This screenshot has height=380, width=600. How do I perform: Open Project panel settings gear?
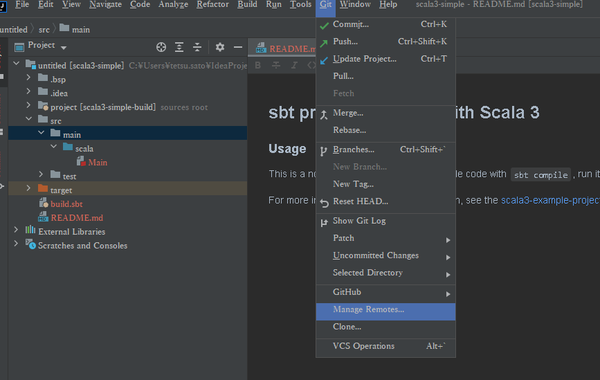pyautogui.click(x=220, y=47)
